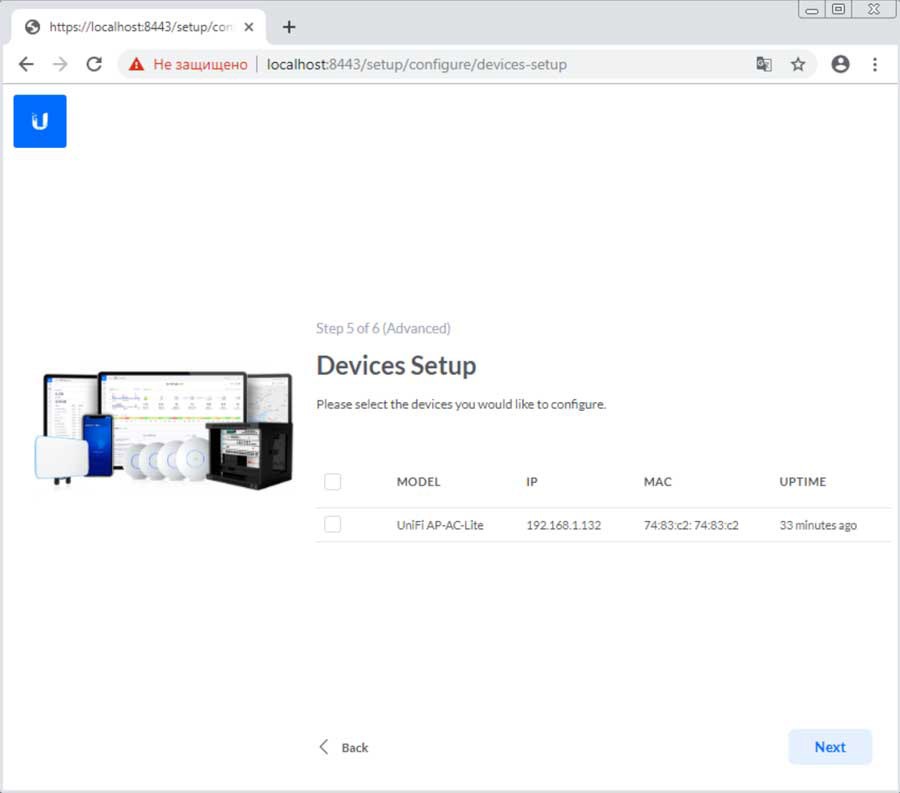
Task: Click the UniFi devices product image
Action: coord(164,430)
